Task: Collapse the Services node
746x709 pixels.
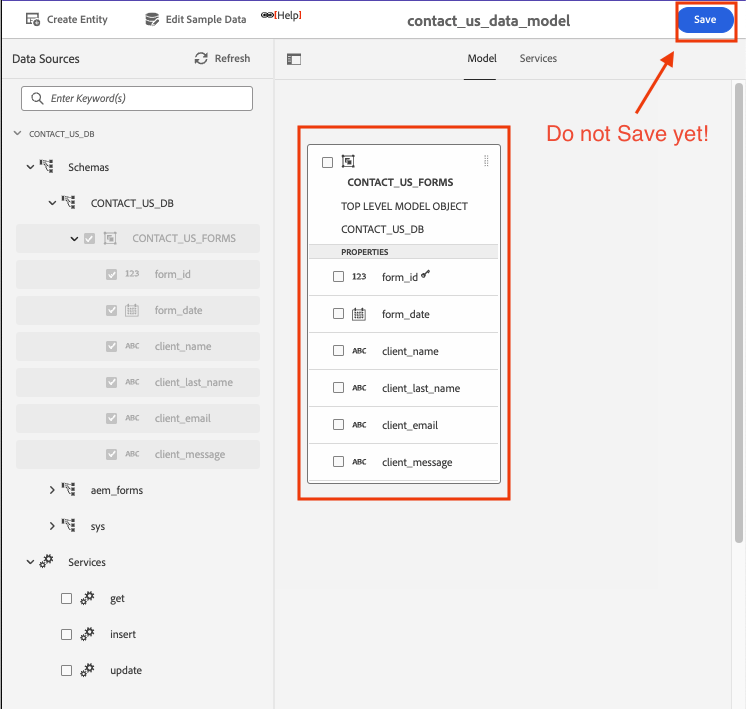Action: coord(30,562)
